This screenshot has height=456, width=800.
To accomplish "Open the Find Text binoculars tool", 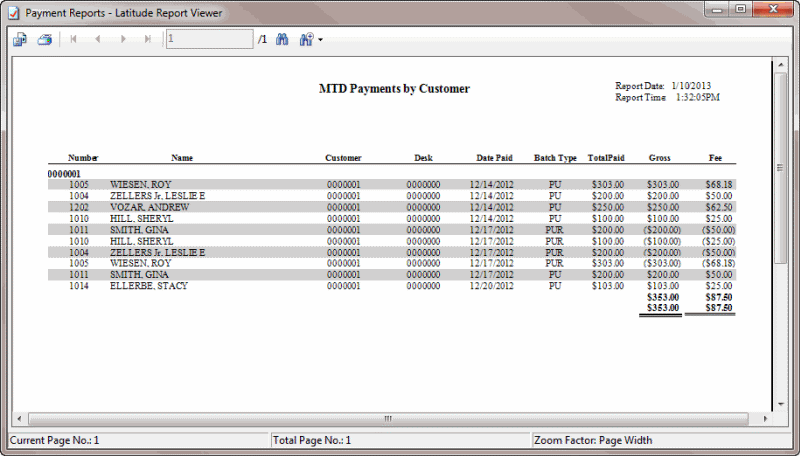I will [x=282, y=40].
